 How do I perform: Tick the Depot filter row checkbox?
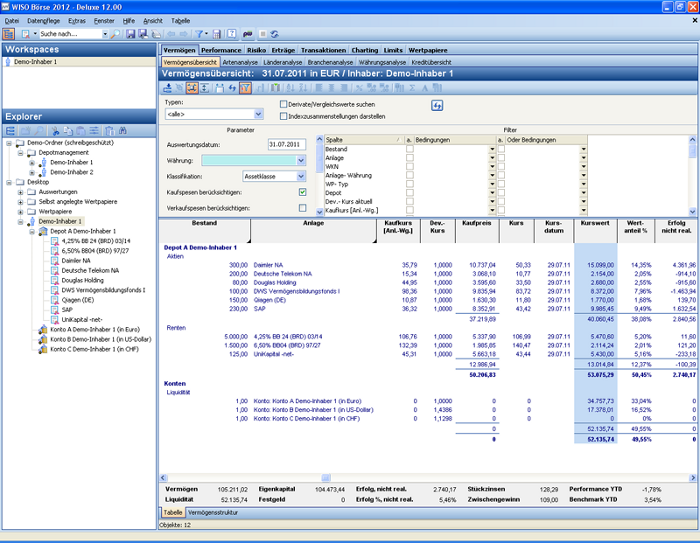click(409, 192)
